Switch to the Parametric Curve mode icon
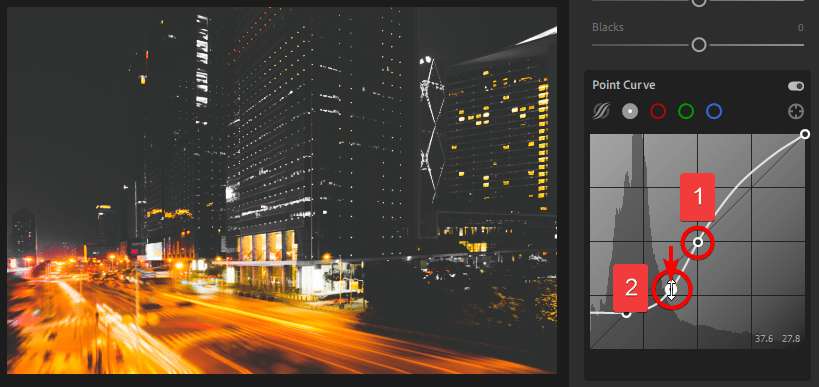This screenshot has width=819, height=387. coord(601,111)
